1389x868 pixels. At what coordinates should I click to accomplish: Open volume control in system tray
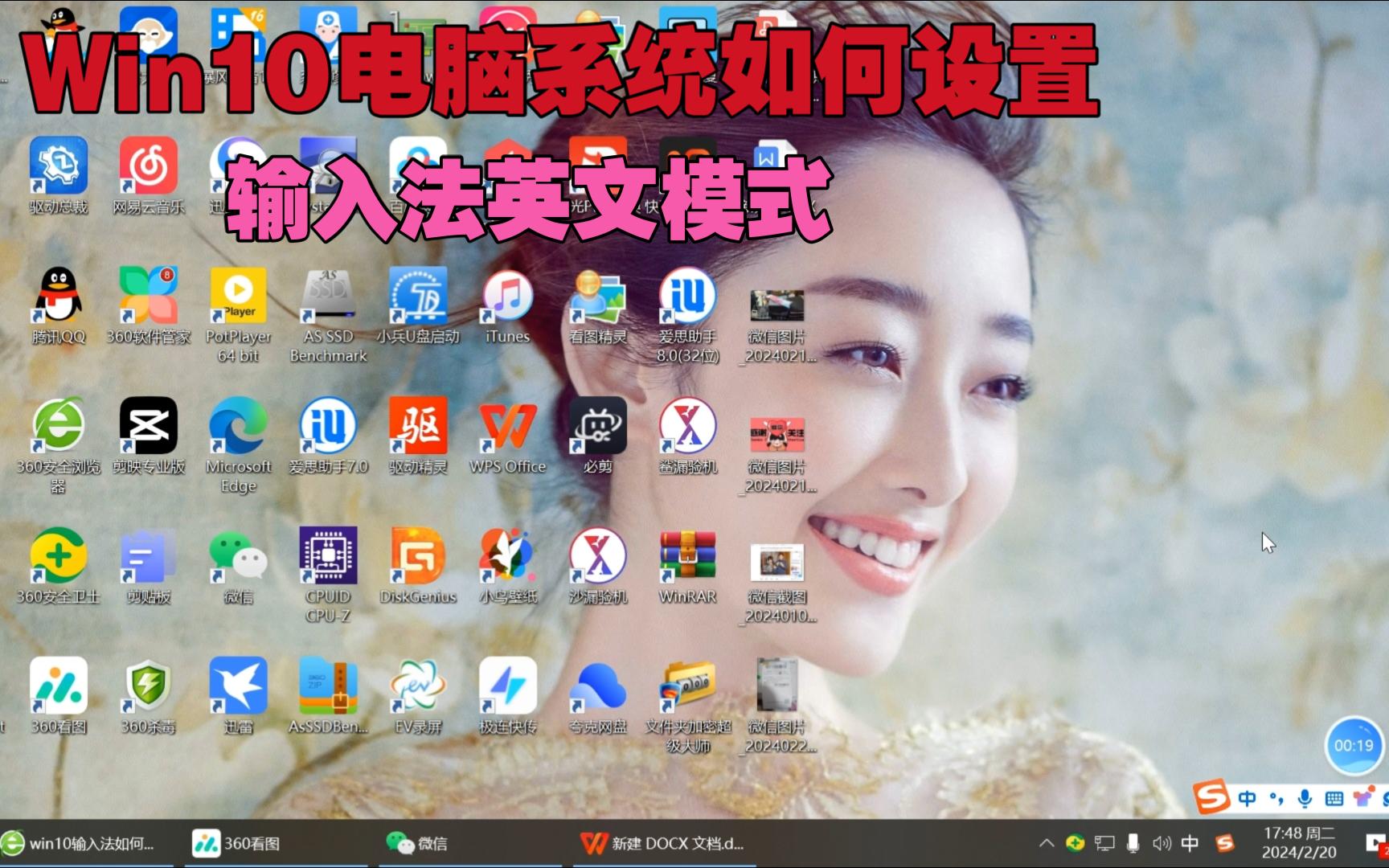1162,843
